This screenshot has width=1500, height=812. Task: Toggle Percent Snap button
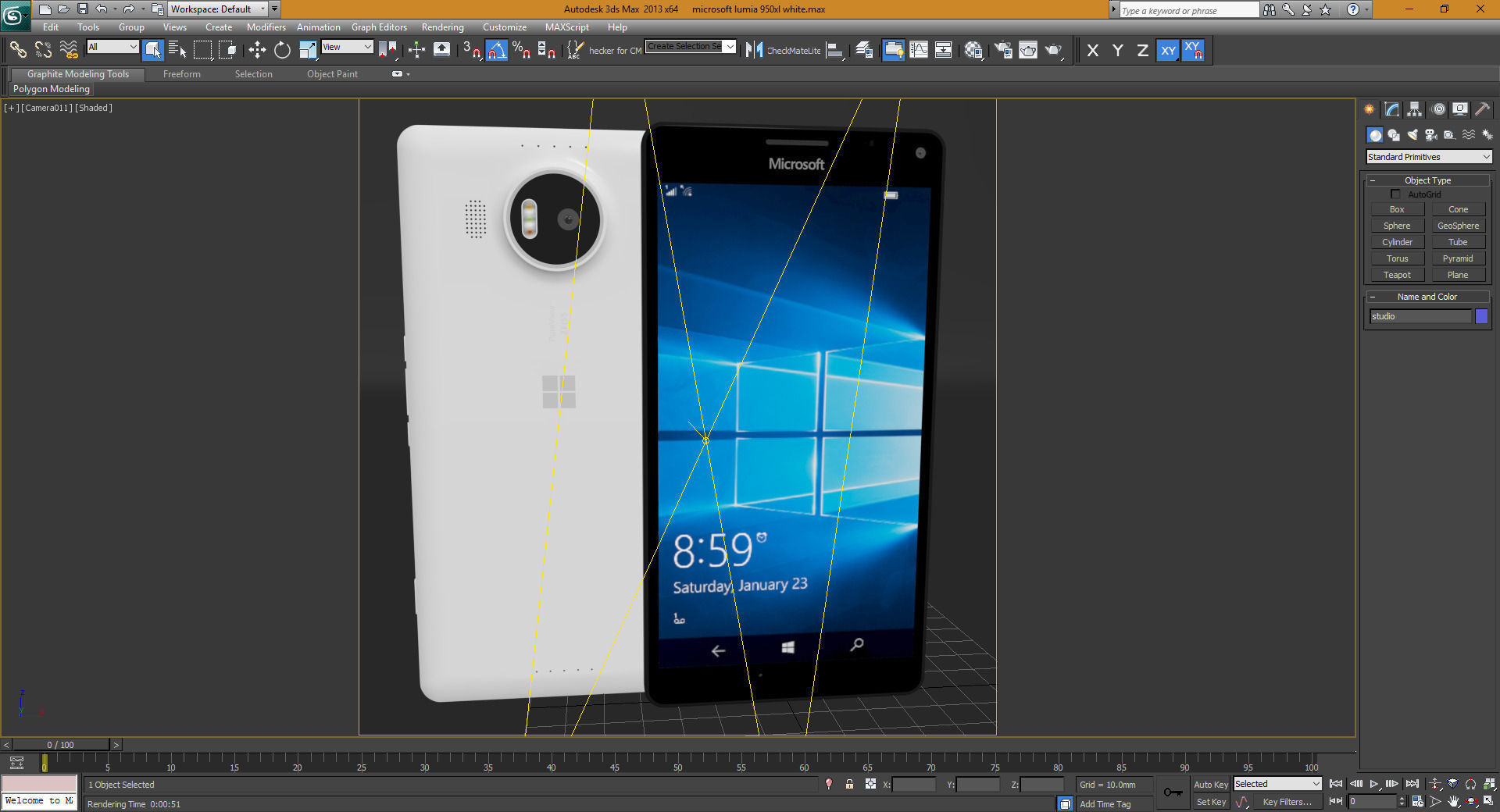coord(522,50)
